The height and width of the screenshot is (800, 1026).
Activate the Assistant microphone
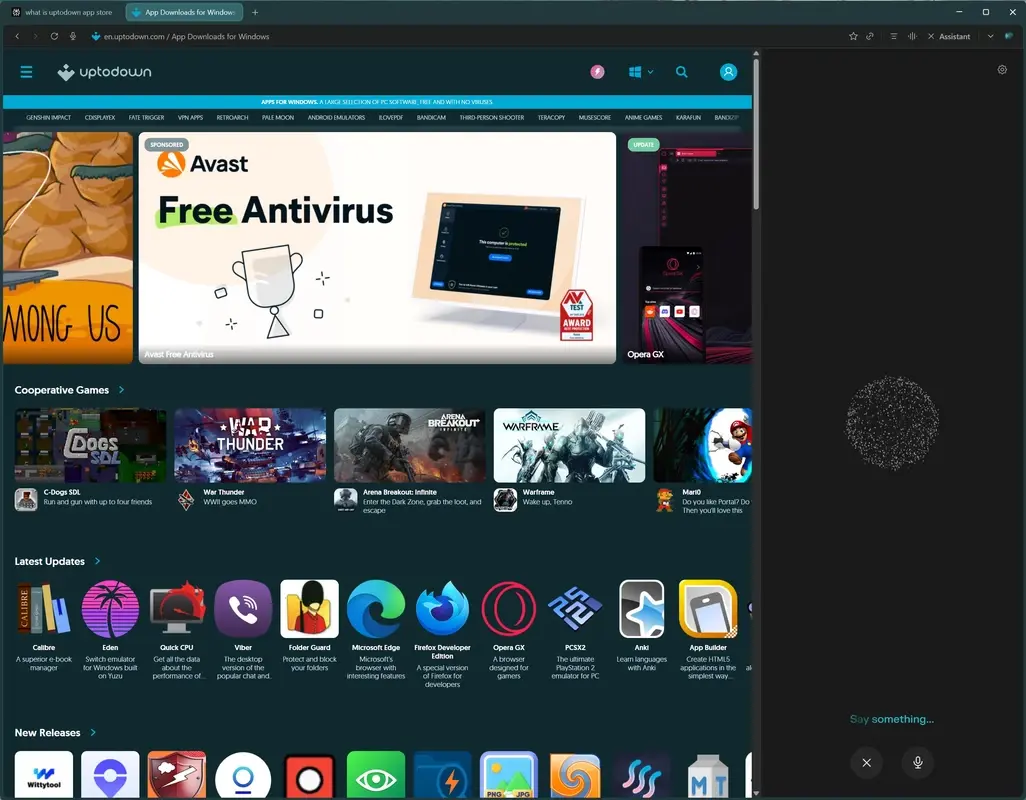tap(917, 762)
